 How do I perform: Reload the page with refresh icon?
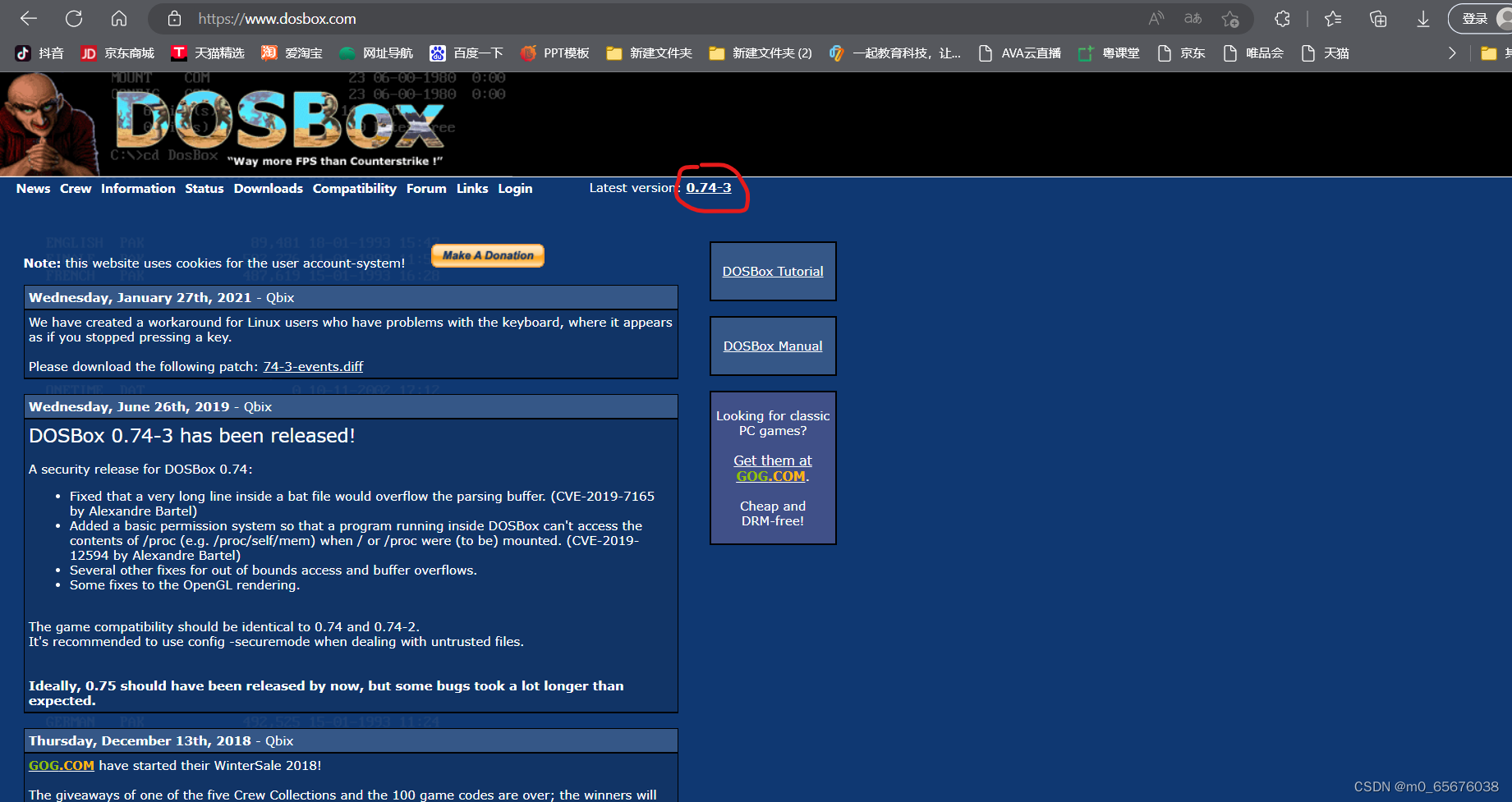click(x=74, y=18)
